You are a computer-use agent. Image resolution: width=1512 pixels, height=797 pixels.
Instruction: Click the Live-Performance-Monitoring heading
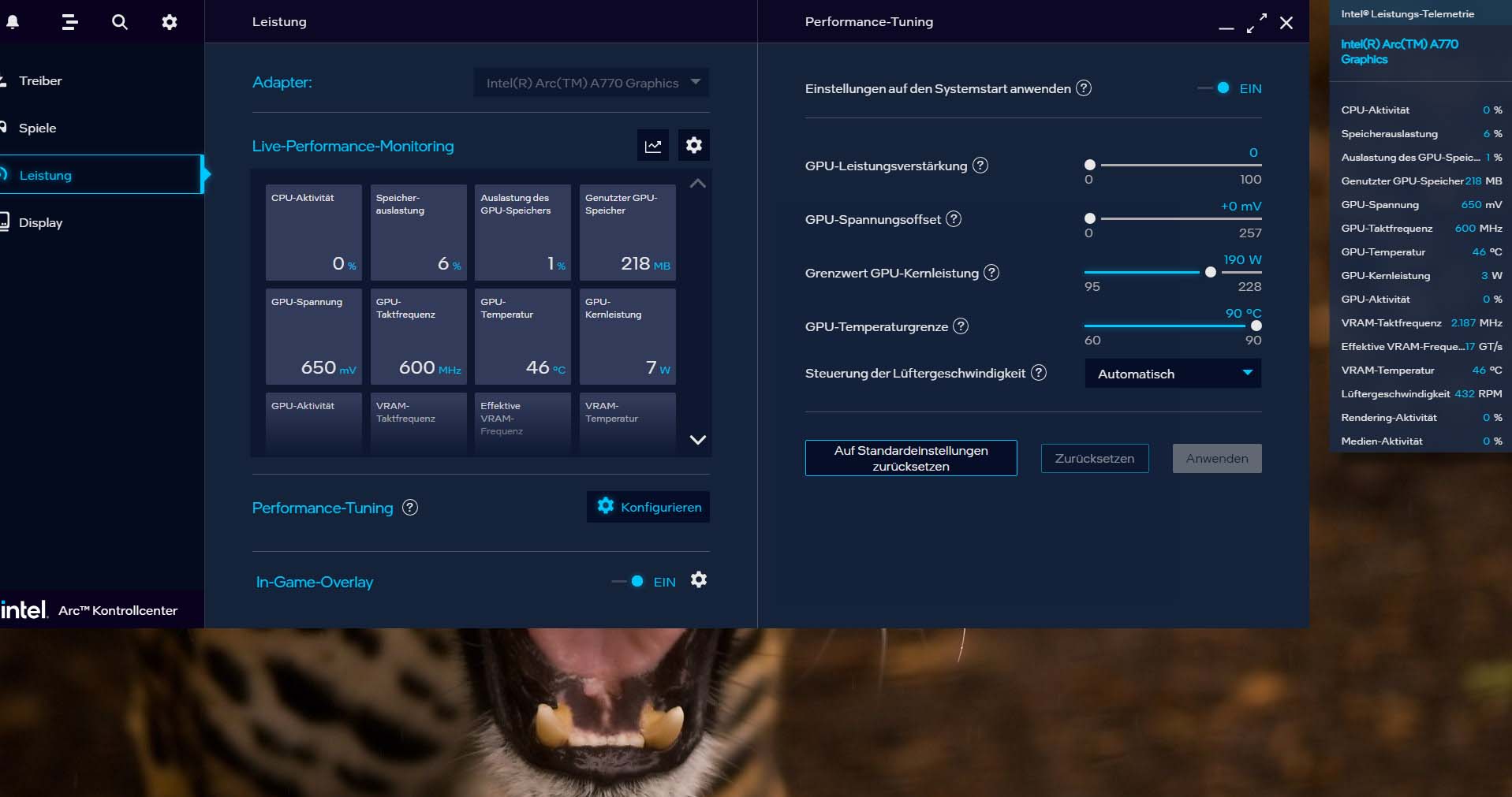click(353, 146)
